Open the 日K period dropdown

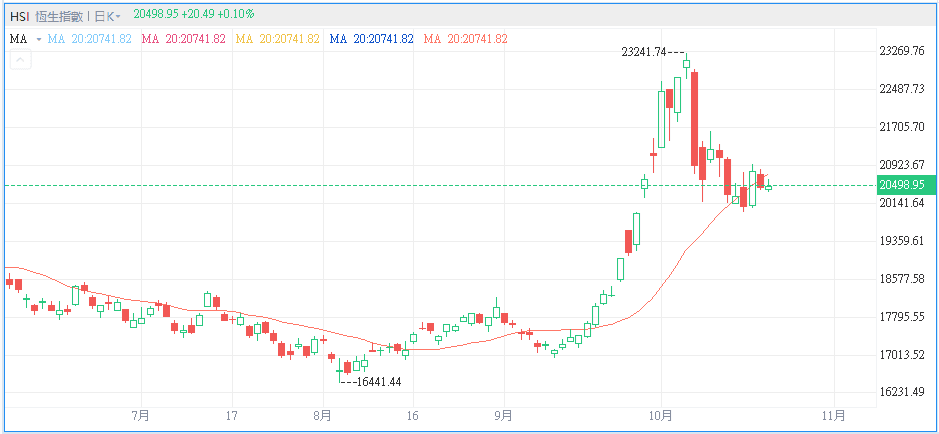pos(109,15)
